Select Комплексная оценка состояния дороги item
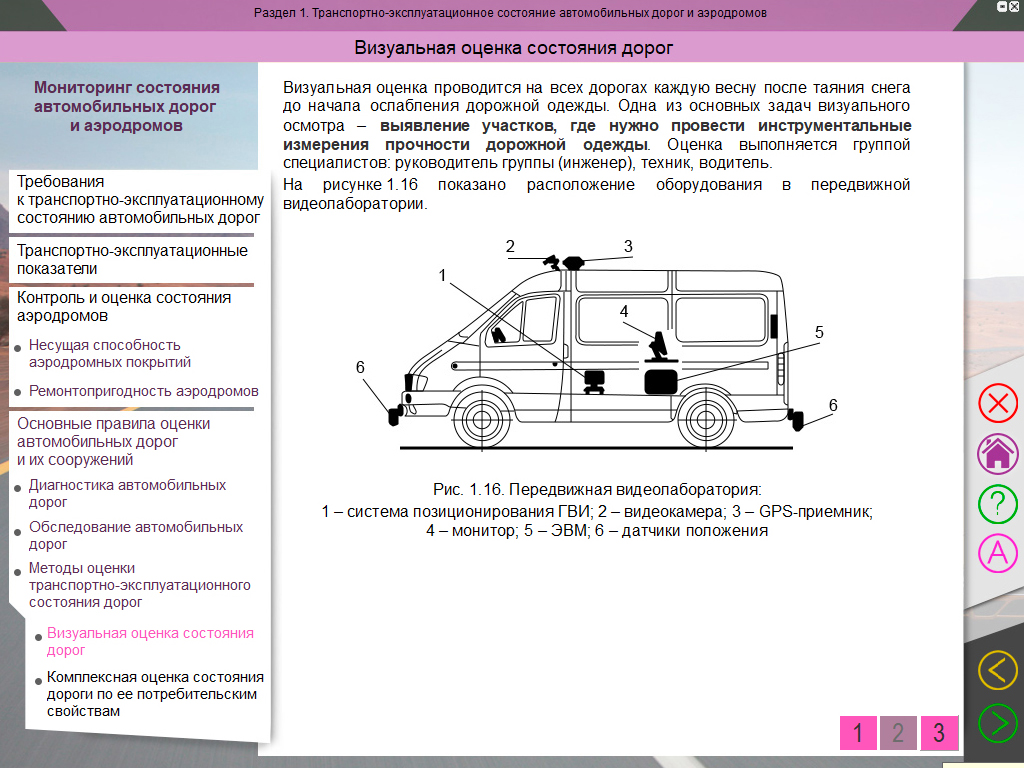The width and height of the screenshot is (1024, 768). point(154,694)
